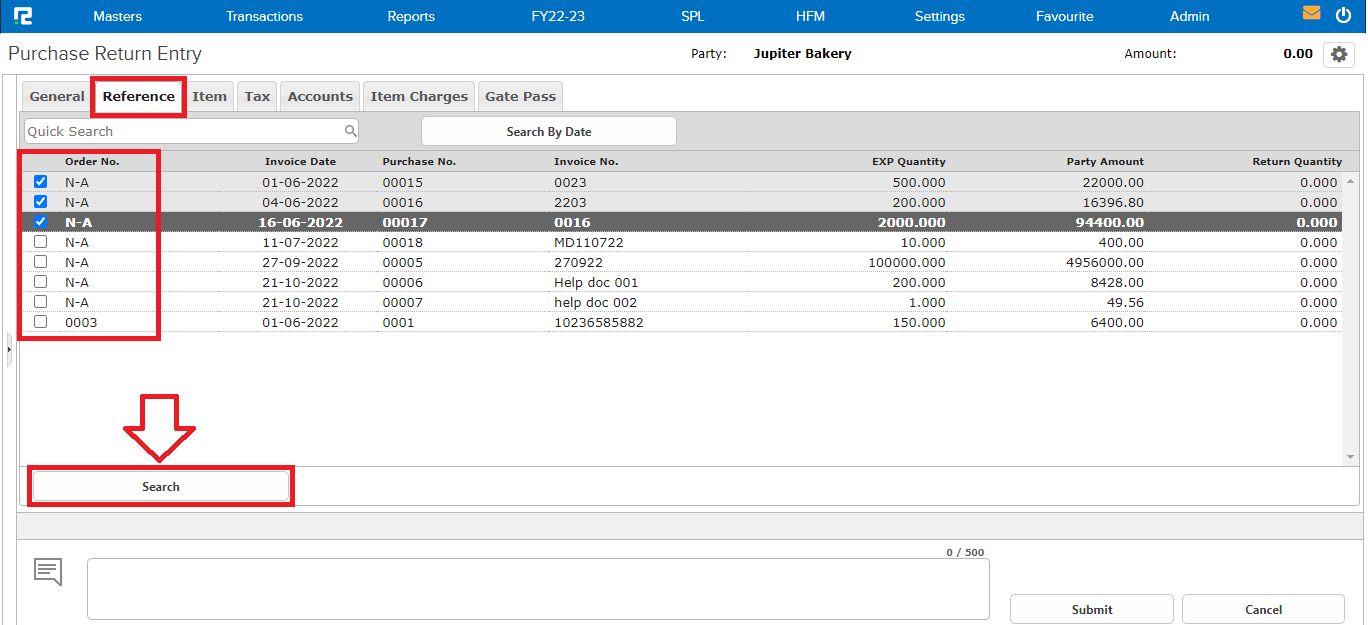The width and height of the screenshot is (1368, 625).
Task: Click the magnifier icon in Quick Search
Action: click(x=350, y=131)
